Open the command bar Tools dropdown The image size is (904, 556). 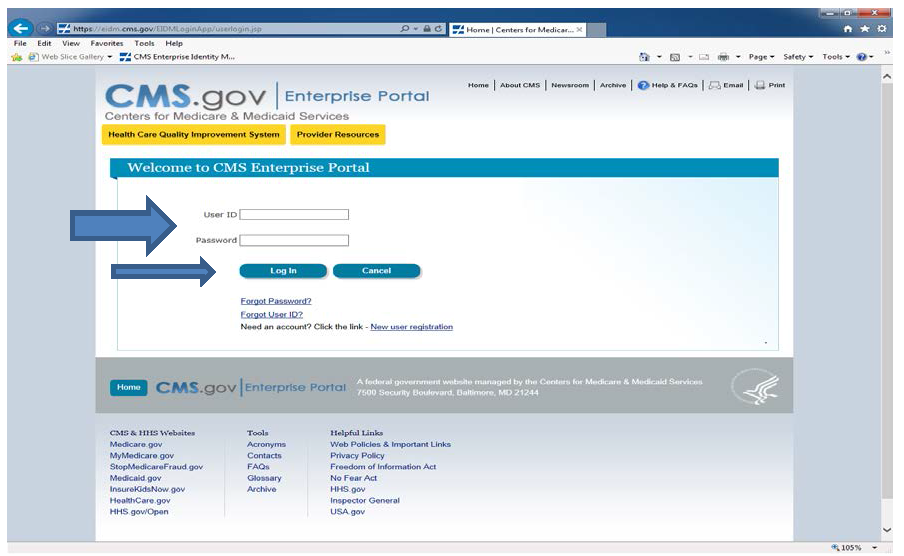(835, 57)
